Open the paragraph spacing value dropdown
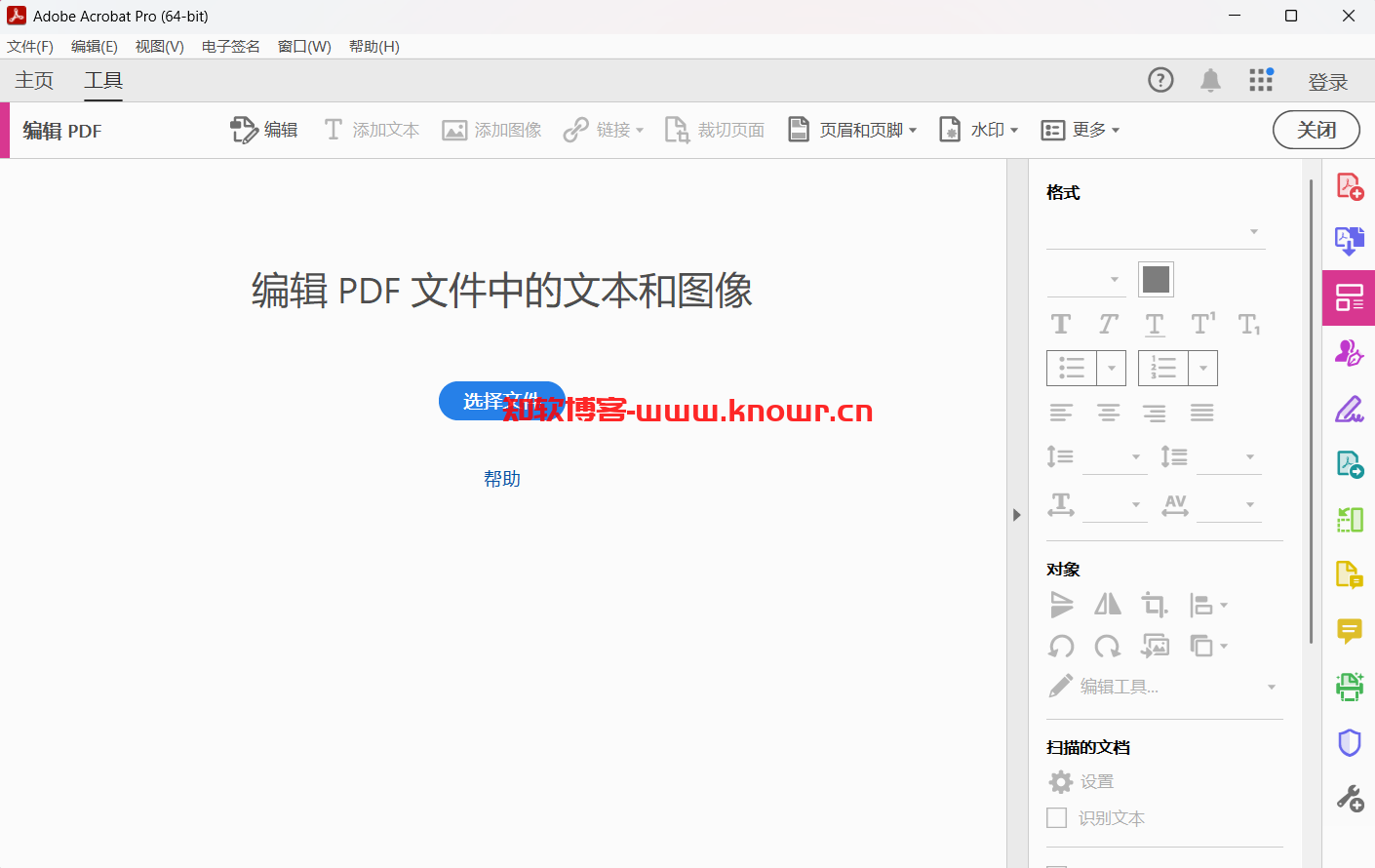Screen dimensions: 1375x868 click(1229, 456)
